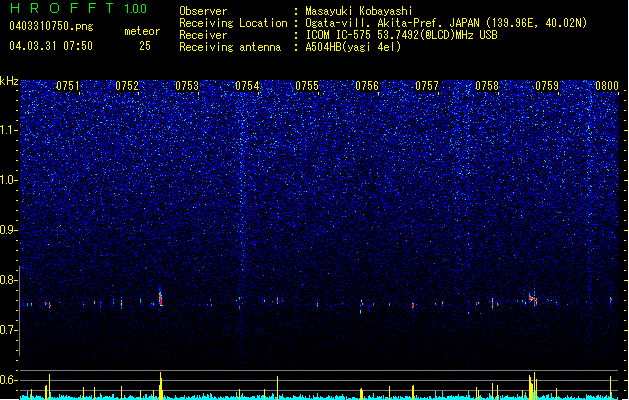Click the red meteor echo cluster near 0759

click(x=533, y=299)
